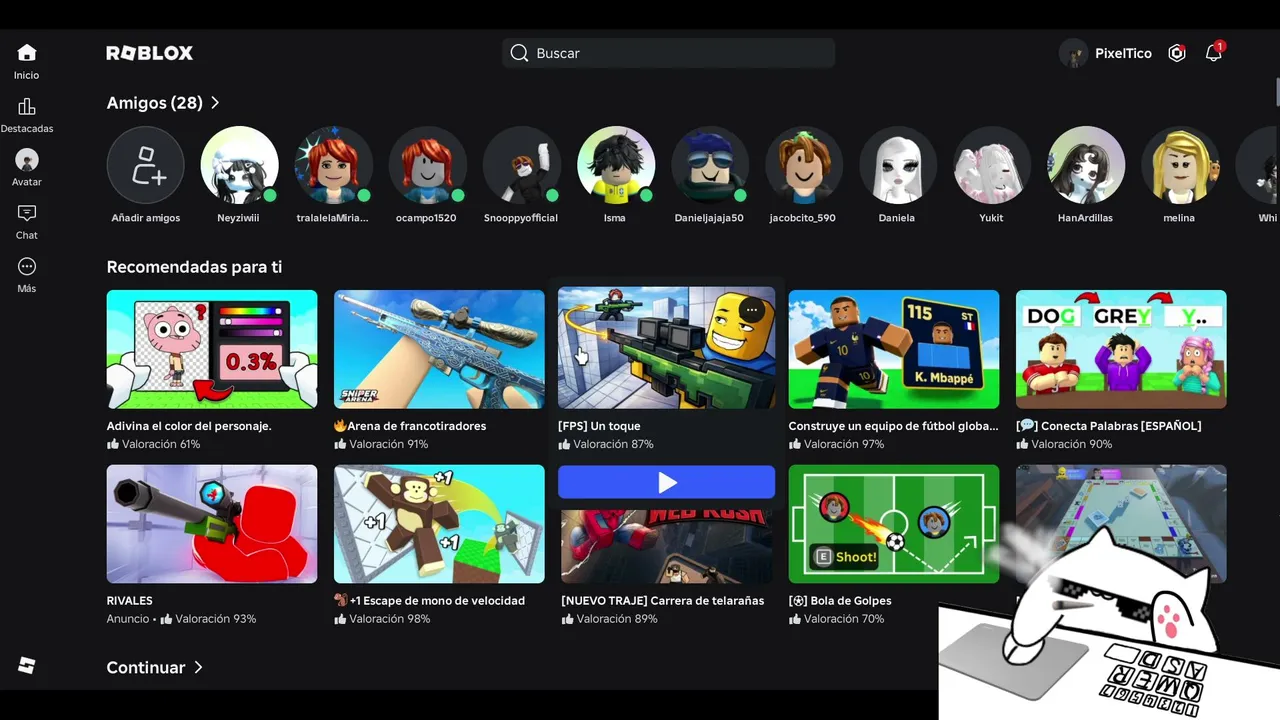
Task: Click the Roblox Studio icon in sidebar bottom
Action: (x=27, y=666)
